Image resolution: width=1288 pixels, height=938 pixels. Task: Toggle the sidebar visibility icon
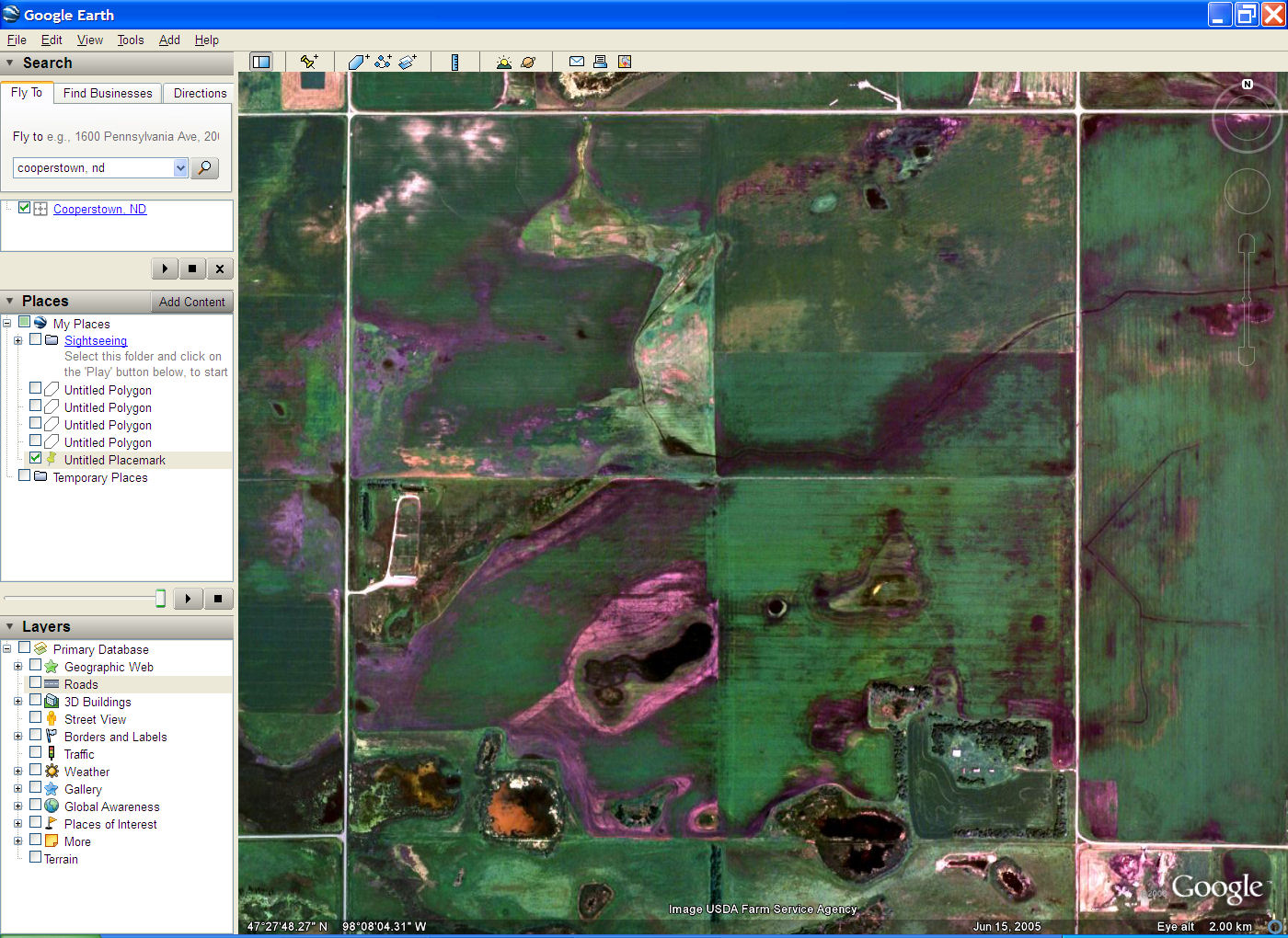261,62
